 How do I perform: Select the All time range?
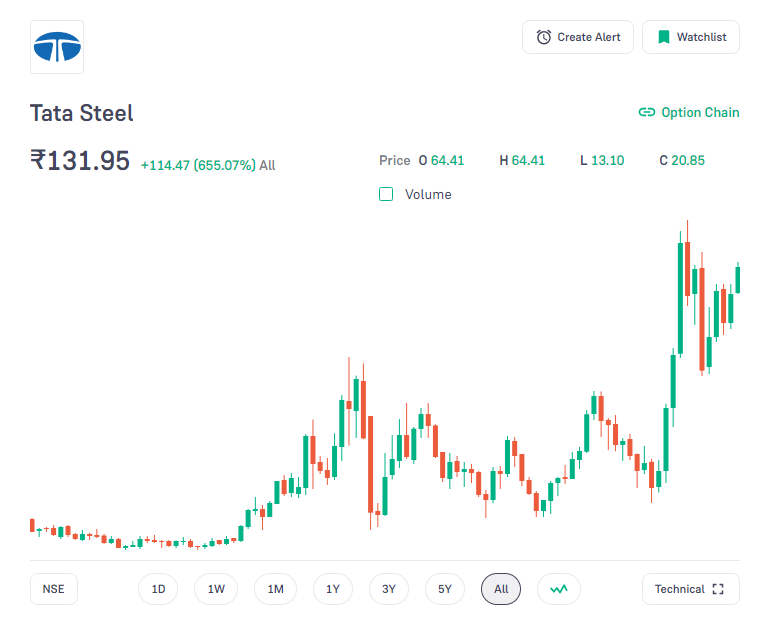(x=501, y=589)
